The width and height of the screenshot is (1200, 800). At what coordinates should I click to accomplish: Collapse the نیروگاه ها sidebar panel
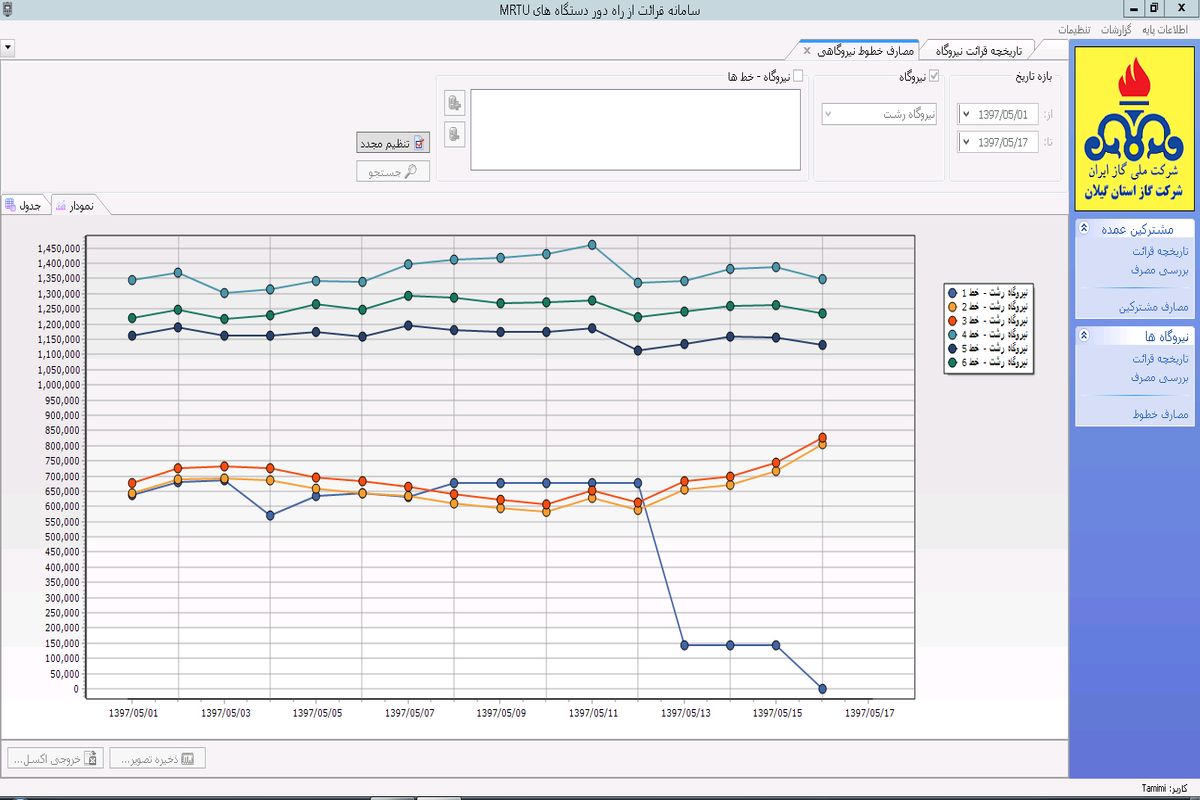[x=1085, y=337]
